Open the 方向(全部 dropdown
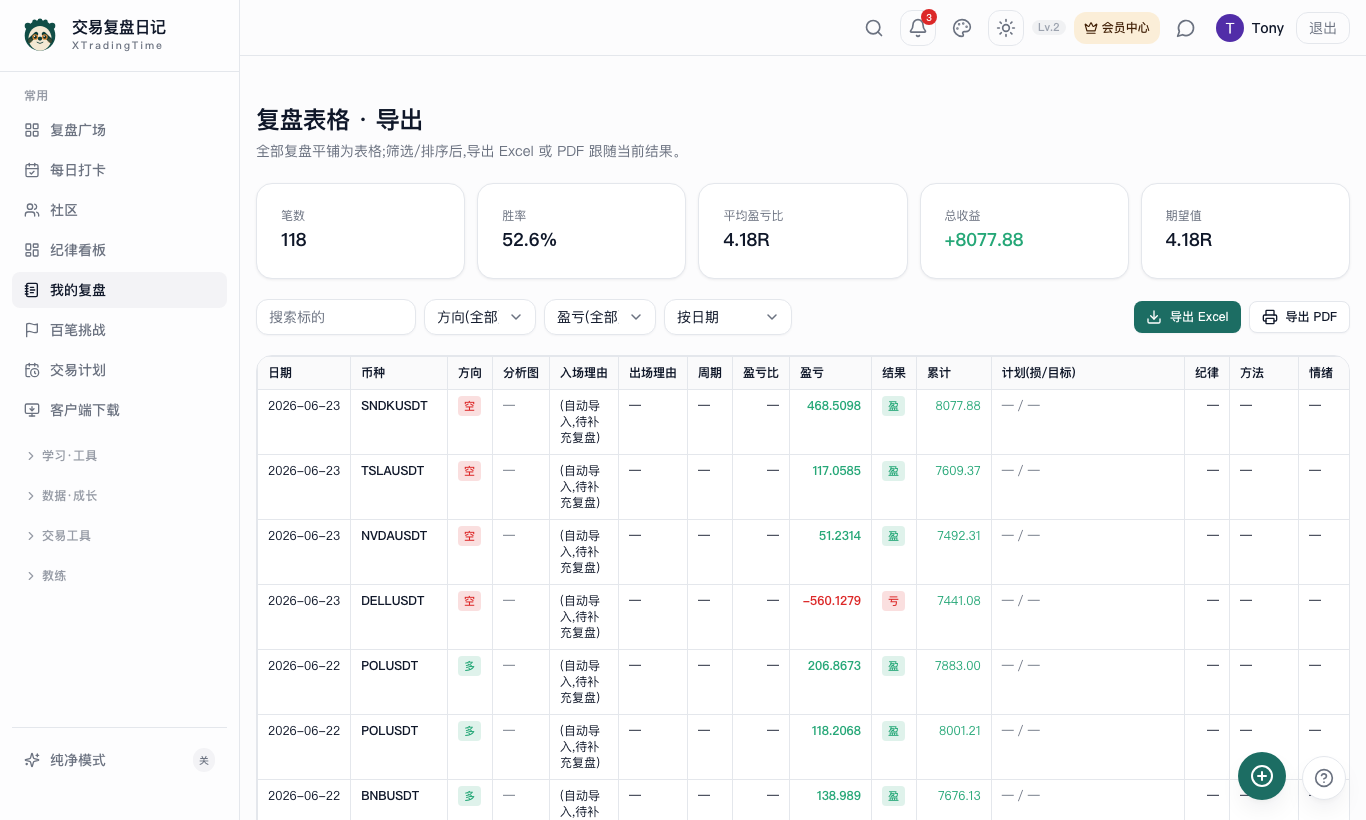The width and height of the screenshot is (1366, 820). tap(480, 317)
